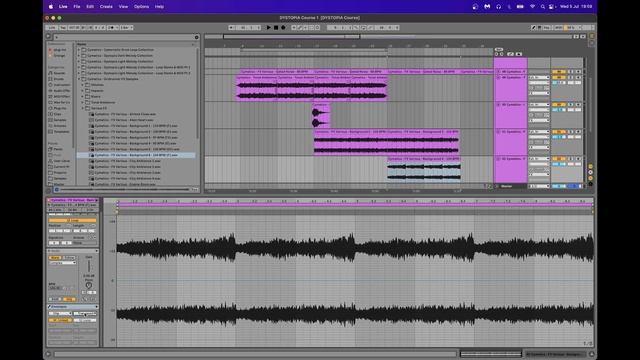Select the Master track header
This screenshot has height=360, width=640.
click(511, 186)
